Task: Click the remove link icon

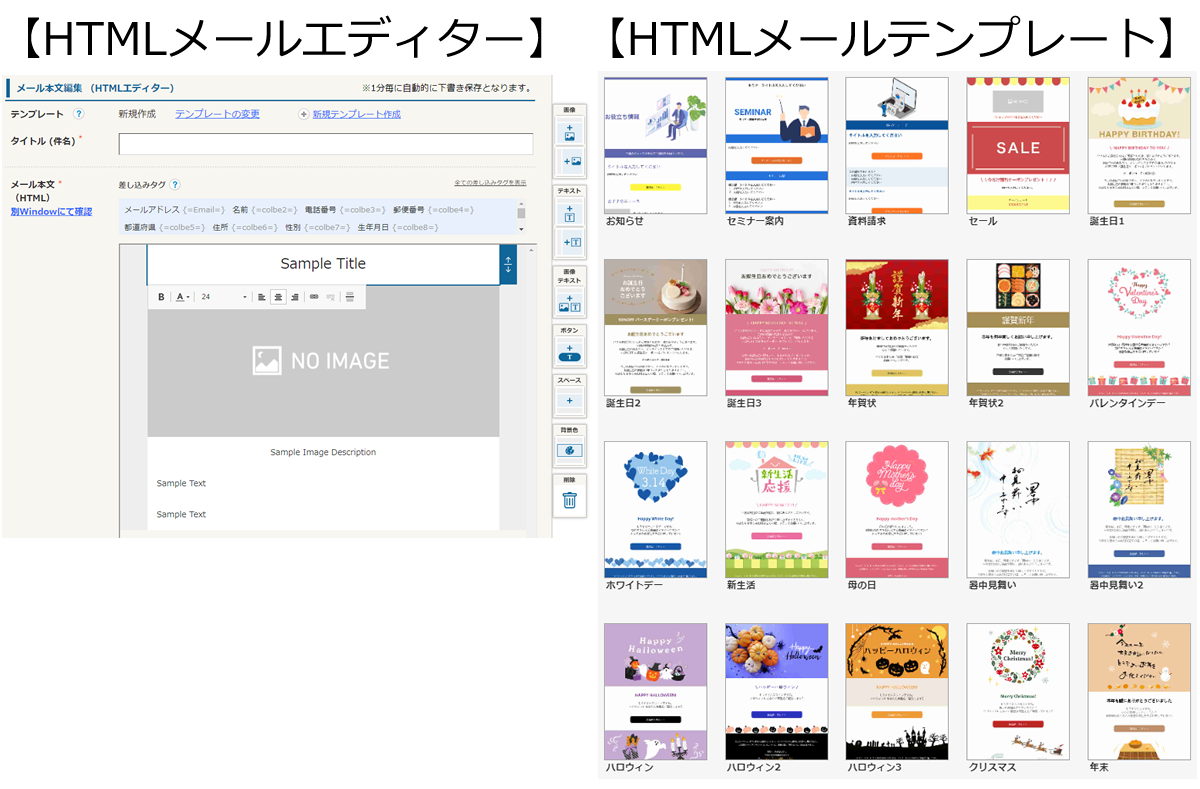Action: pos(330,297)
